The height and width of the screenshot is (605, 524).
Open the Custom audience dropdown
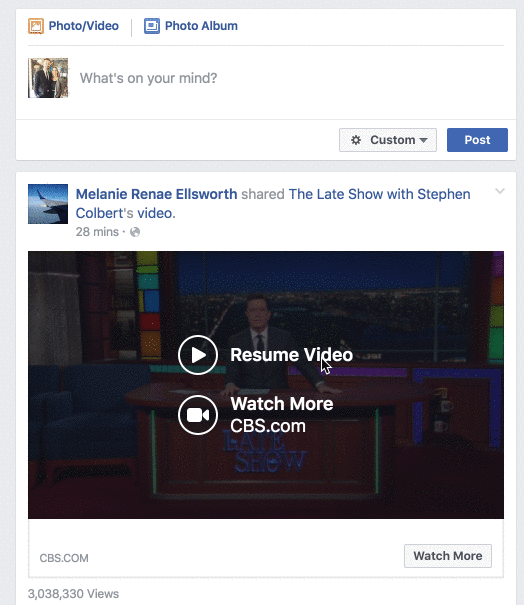click(x=388, y=140)
